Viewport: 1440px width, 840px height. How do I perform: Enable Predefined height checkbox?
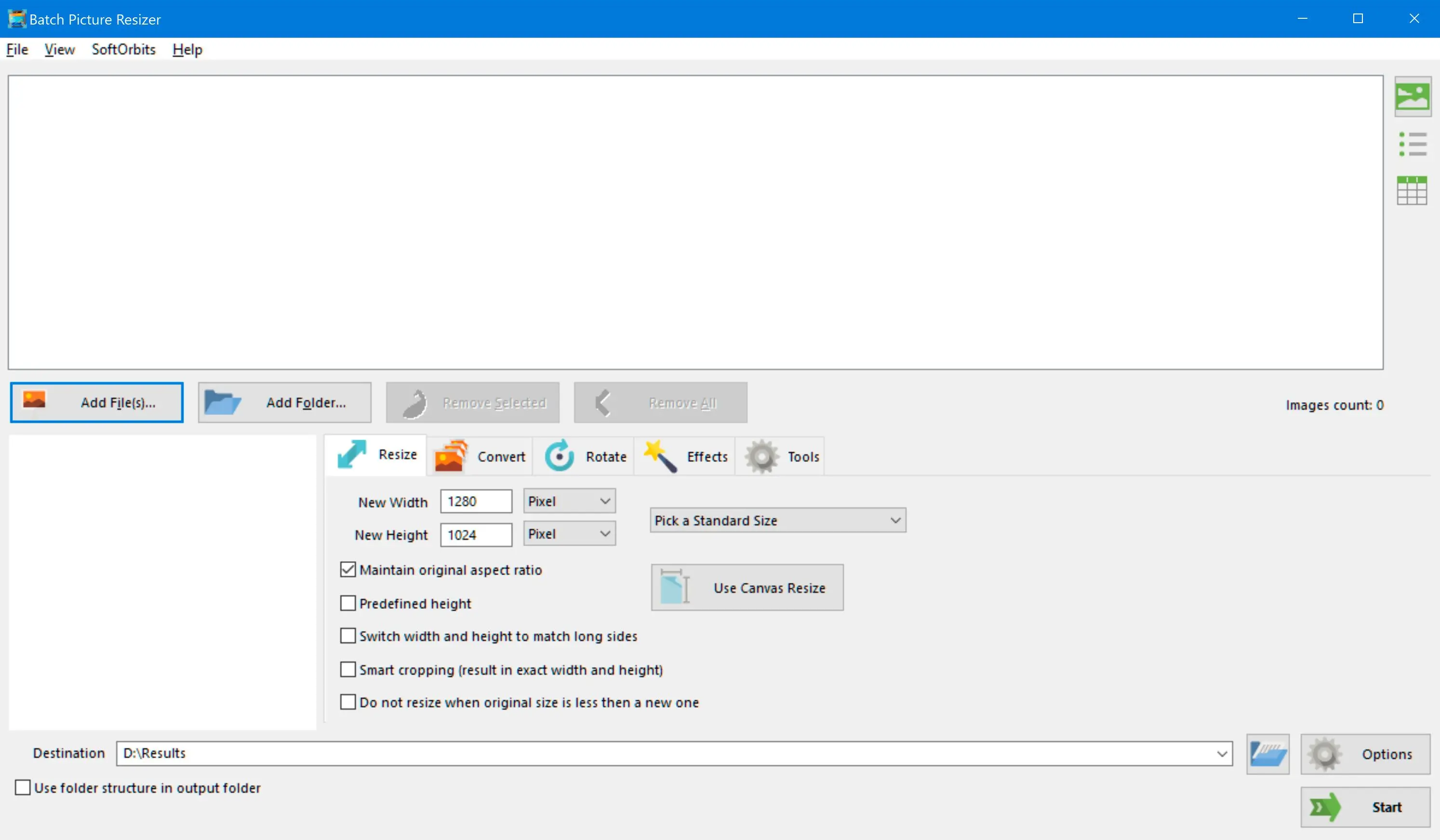pos(348,603)
